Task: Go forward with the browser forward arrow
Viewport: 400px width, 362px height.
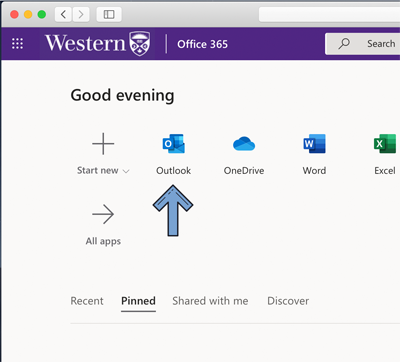Action: [x=81, y=14]
